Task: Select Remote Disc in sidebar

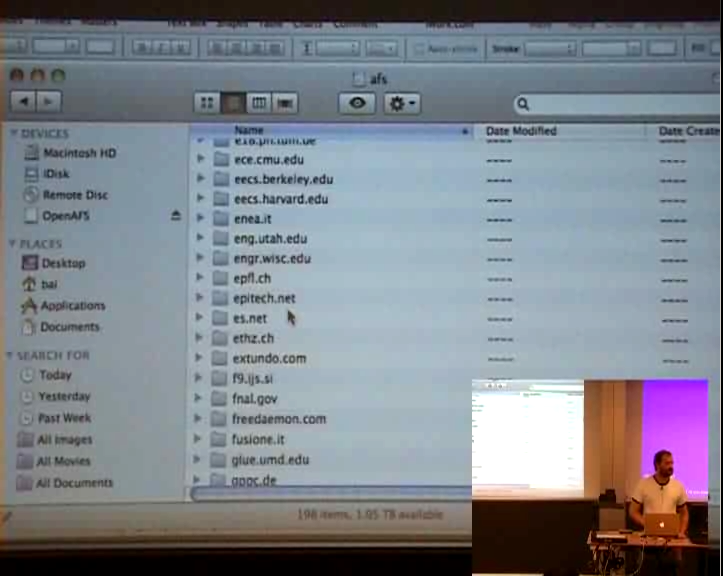Action: (x=75, y=195)
